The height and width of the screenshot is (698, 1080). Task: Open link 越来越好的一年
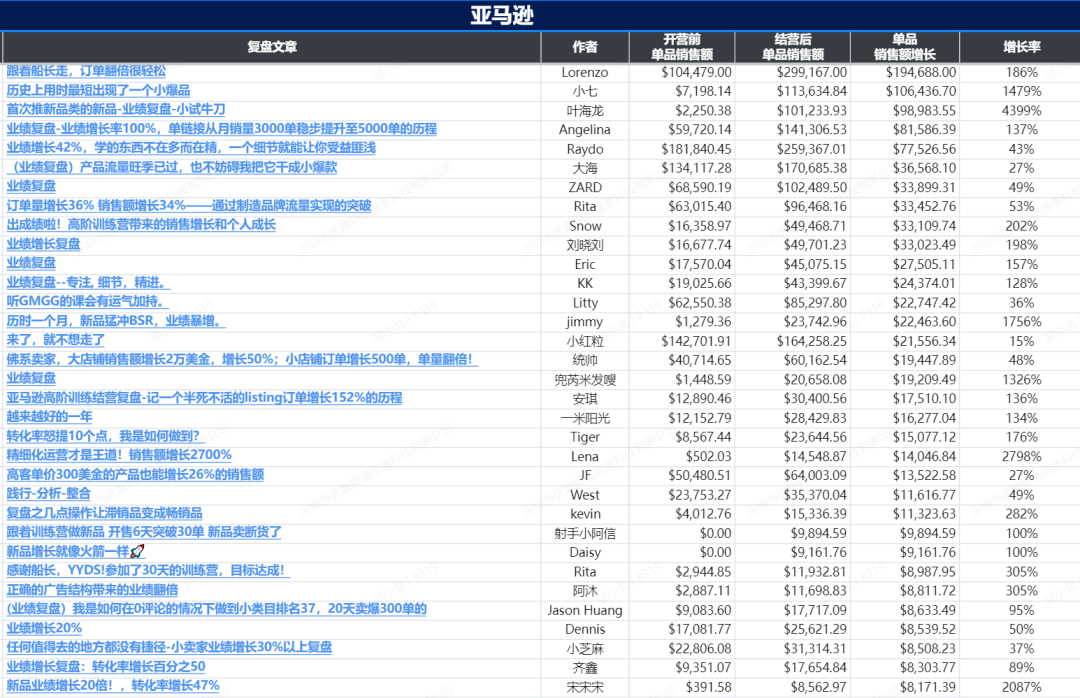tap(49, 417)
